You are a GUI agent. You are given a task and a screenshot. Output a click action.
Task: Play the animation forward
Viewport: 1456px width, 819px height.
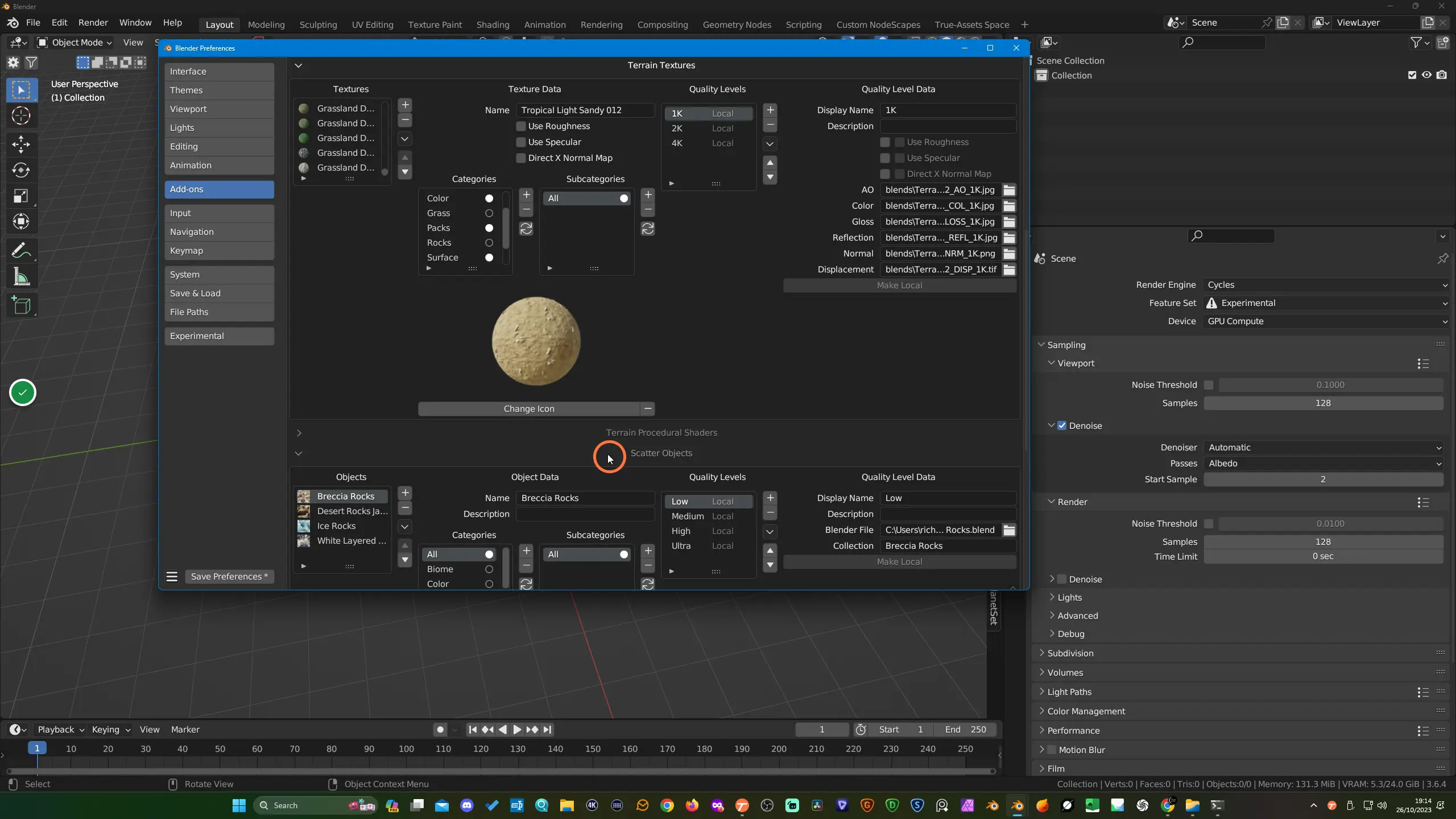[x=517, y=730]
